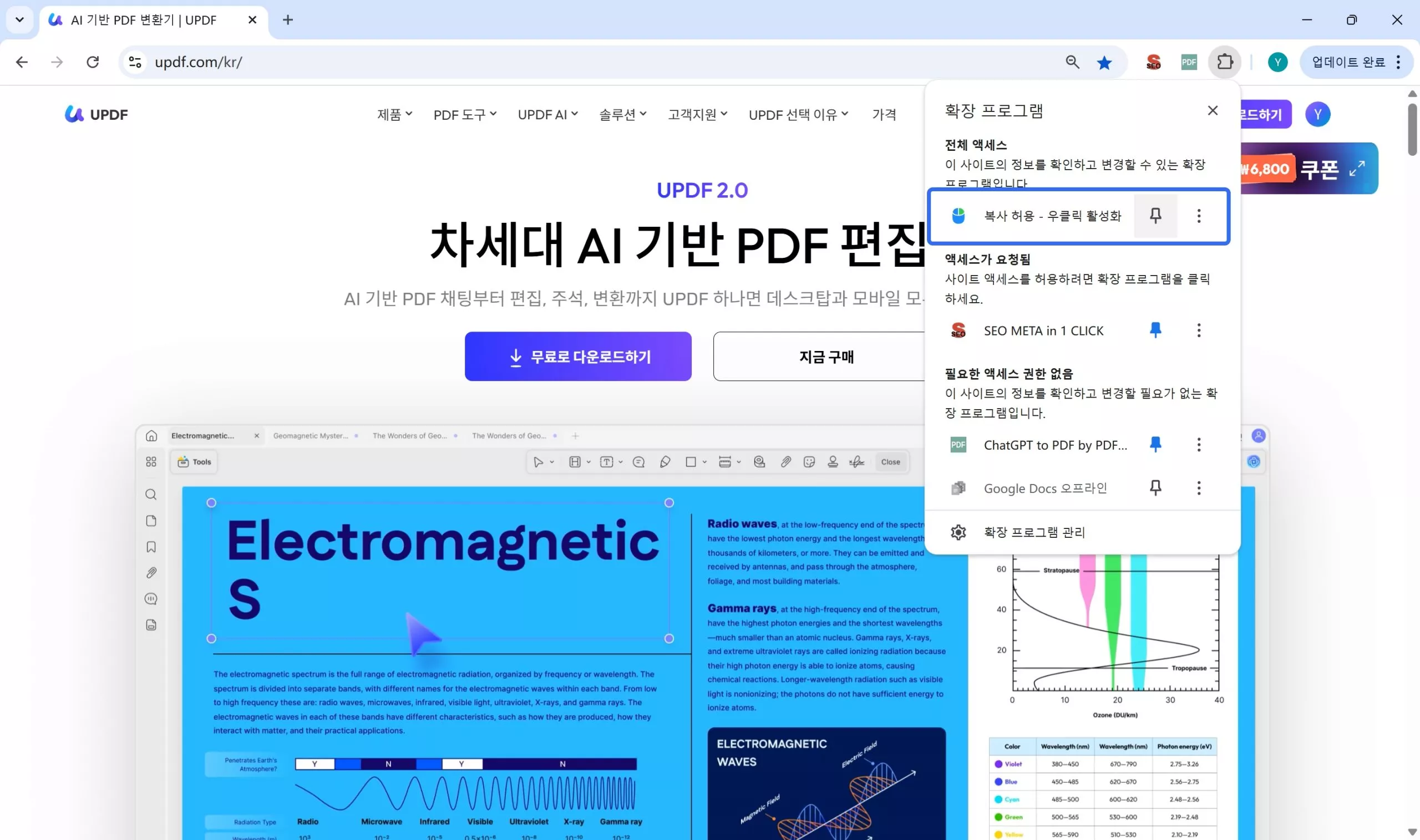Click signature tool in preview toolbar

pyautogui.click(x=856, y=462)
